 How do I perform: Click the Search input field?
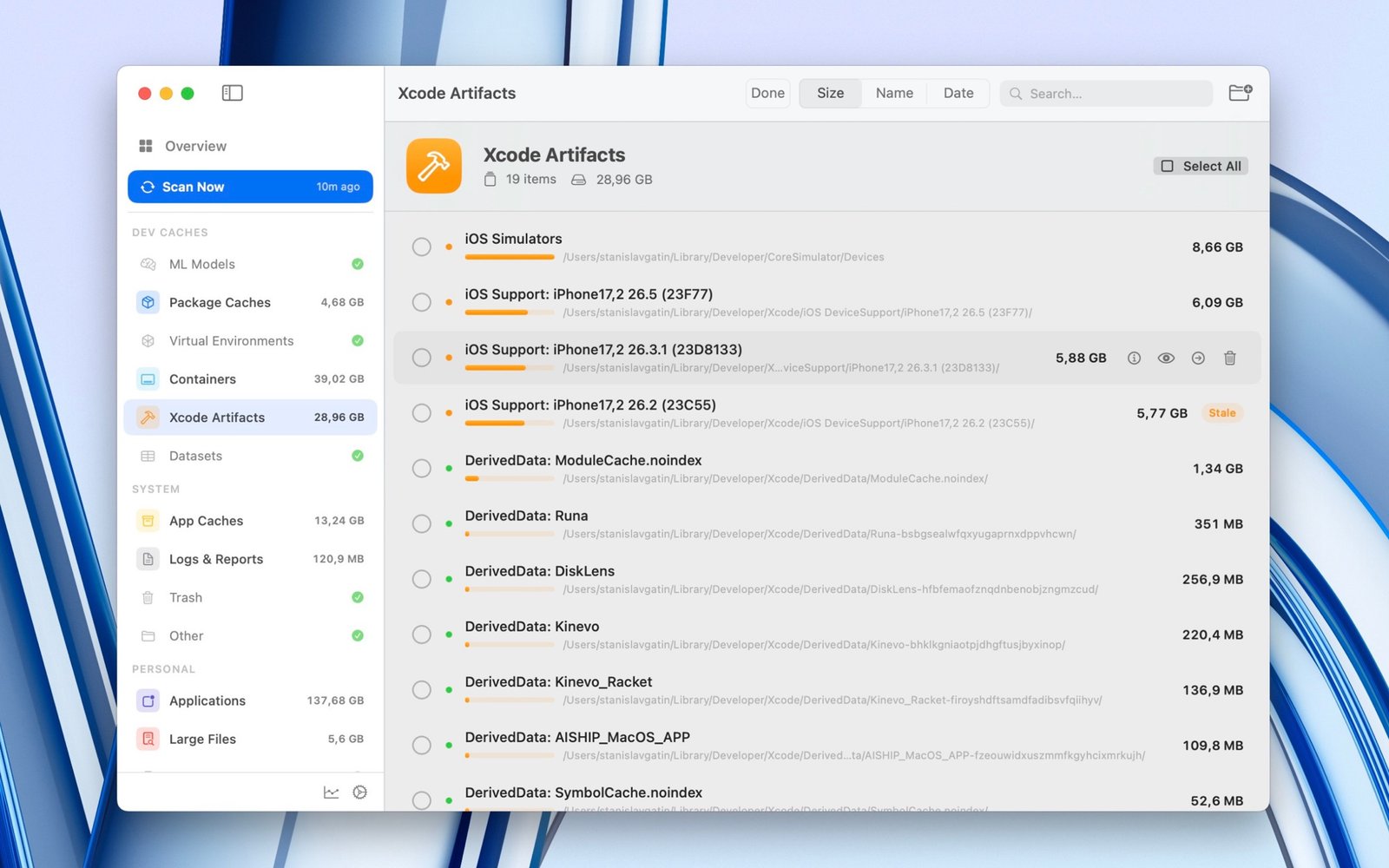pyautogui.click(x=1106, y=93)
